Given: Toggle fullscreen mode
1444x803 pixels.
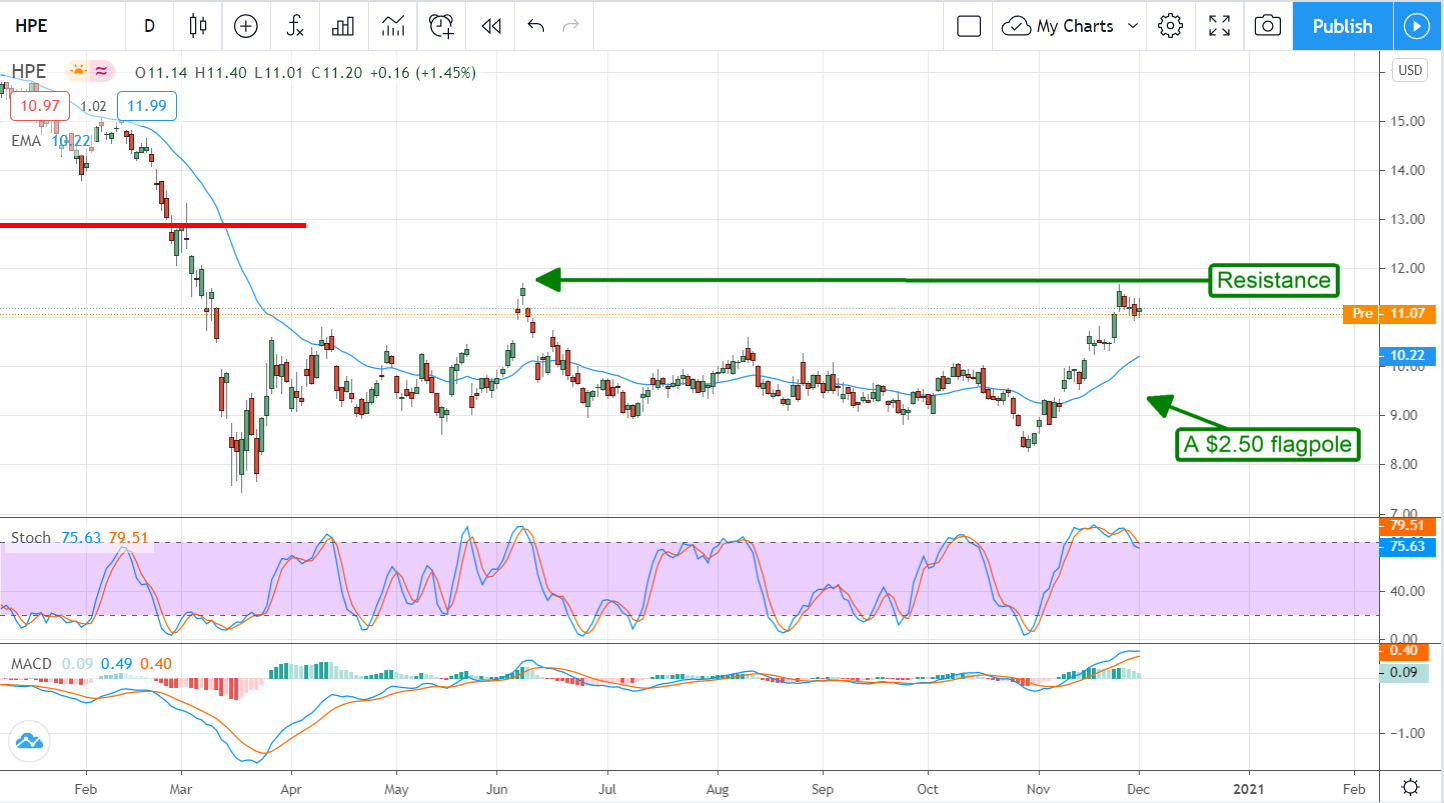Looking at the screenshot, I should click(x=1219, y=26).
